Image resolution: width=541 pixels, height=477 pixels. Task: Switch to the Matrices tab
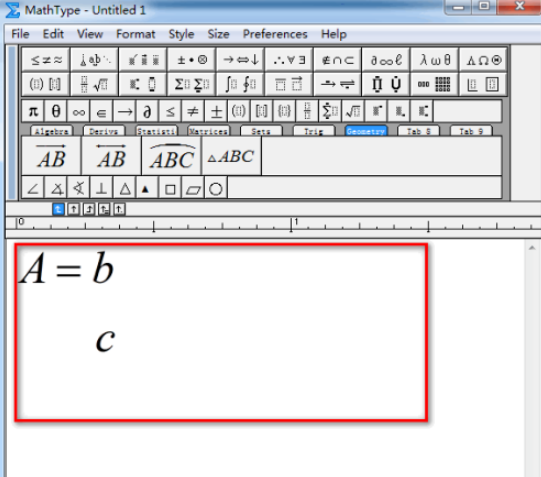point(209,131)
